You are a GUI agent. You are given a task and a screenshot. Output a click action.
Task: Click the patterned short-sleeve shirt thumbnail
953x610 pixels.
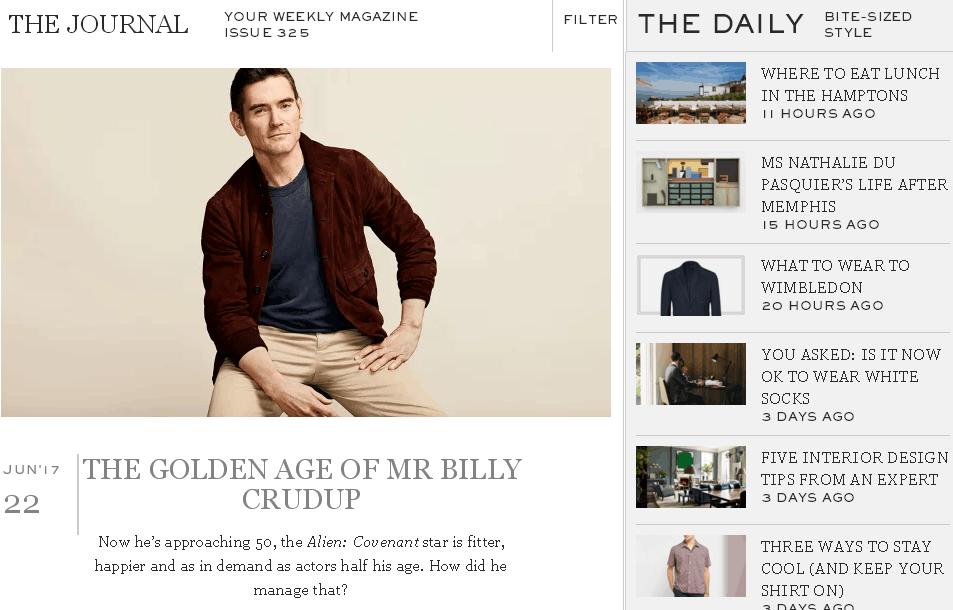690,566
